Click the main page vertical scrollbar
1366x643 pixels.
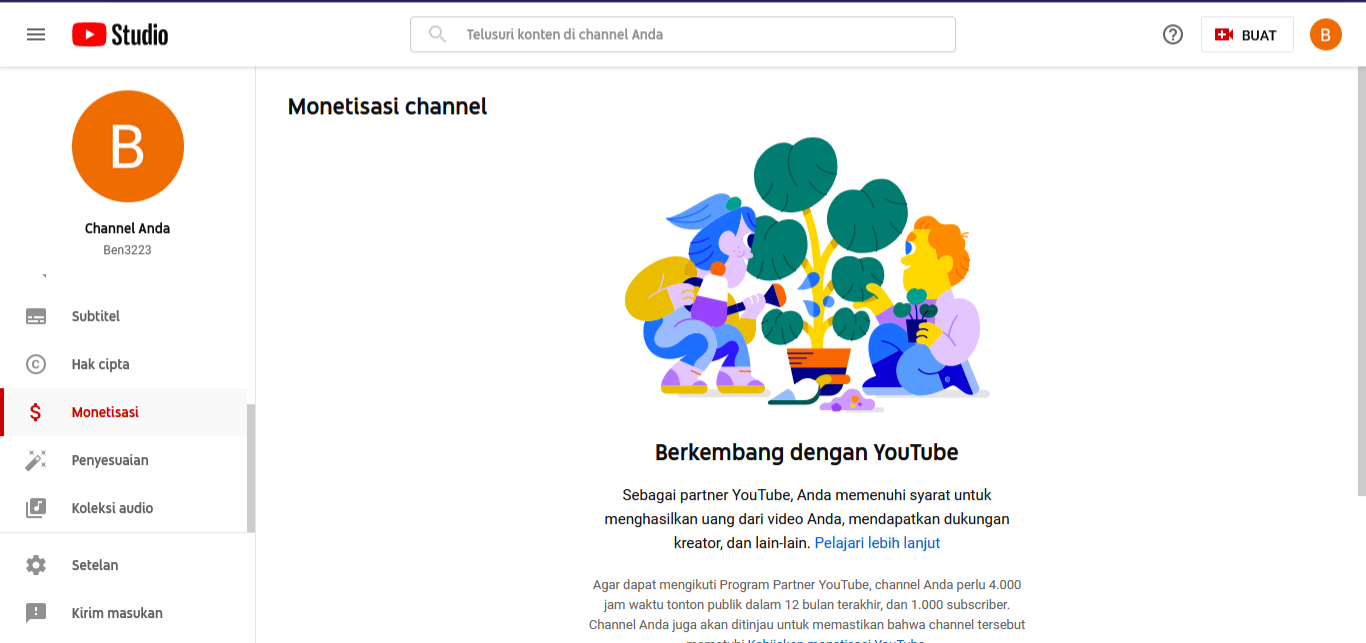[1361, 282]
